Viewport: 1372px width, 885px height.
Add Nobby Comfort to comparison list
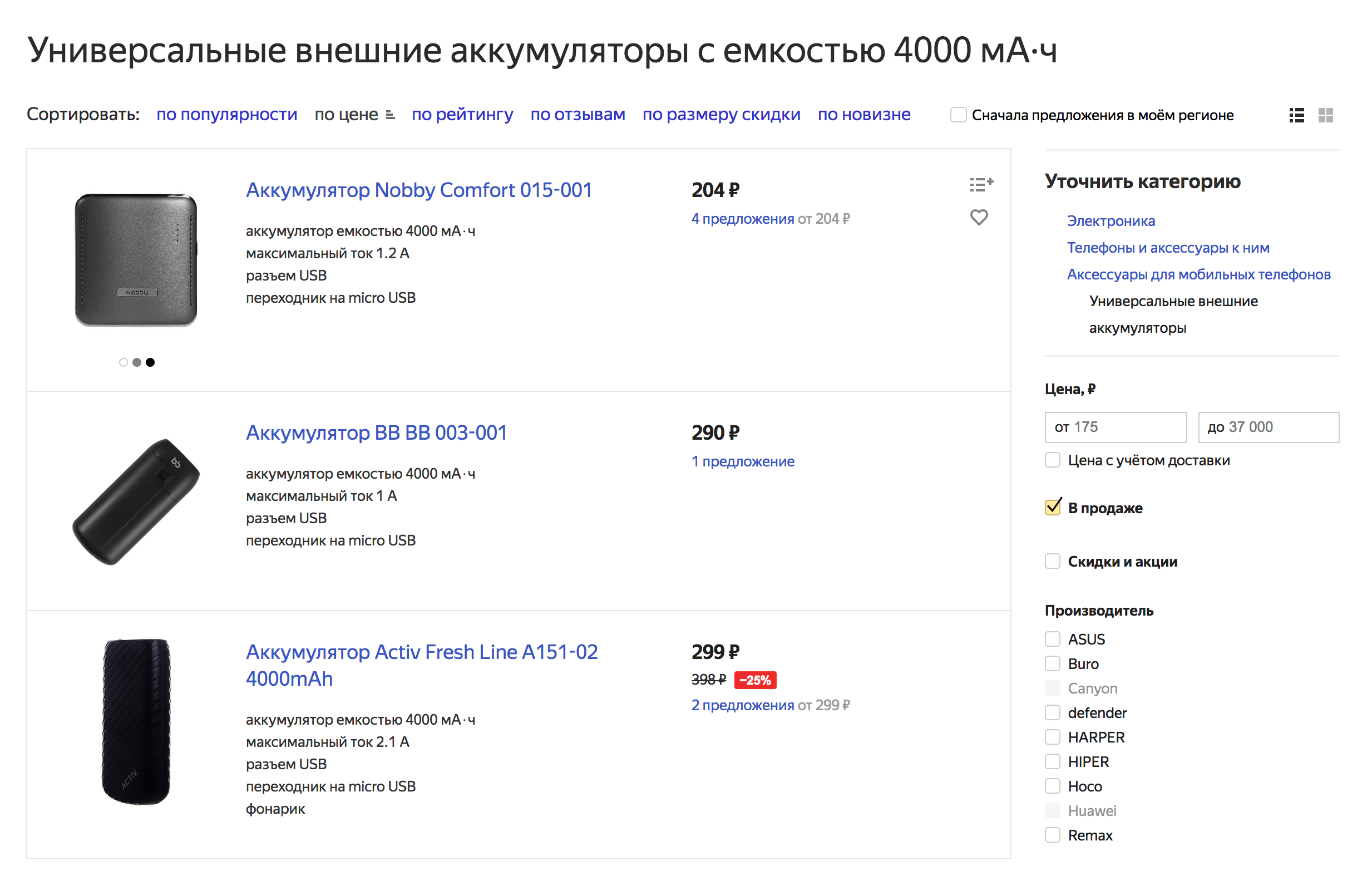pos(980,184)
